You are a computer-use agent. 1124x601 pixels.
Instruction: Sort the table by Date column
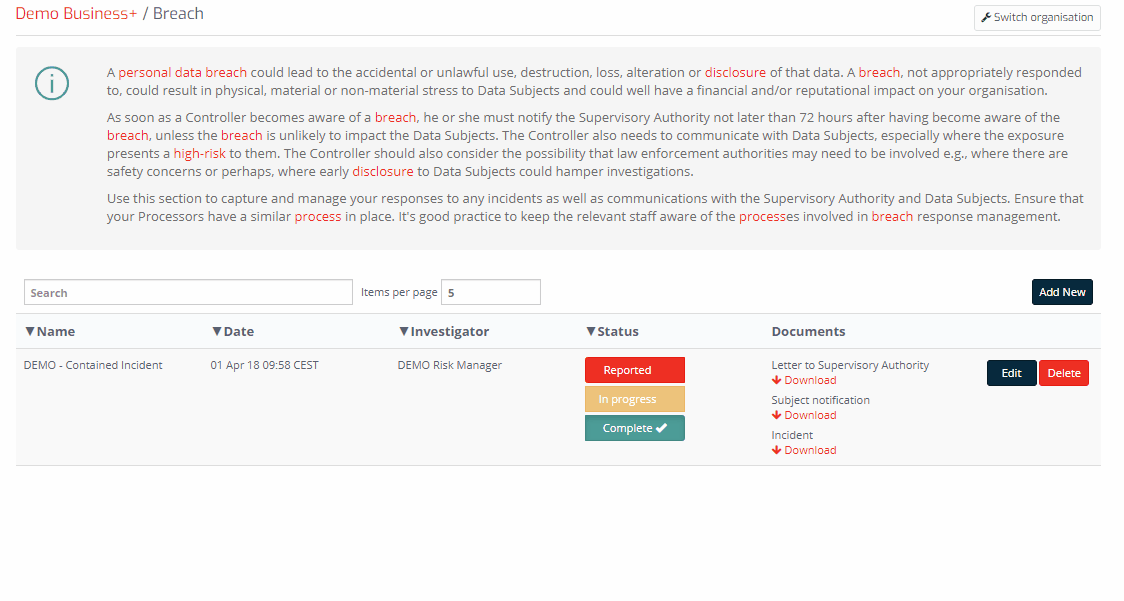coord(233,331)
